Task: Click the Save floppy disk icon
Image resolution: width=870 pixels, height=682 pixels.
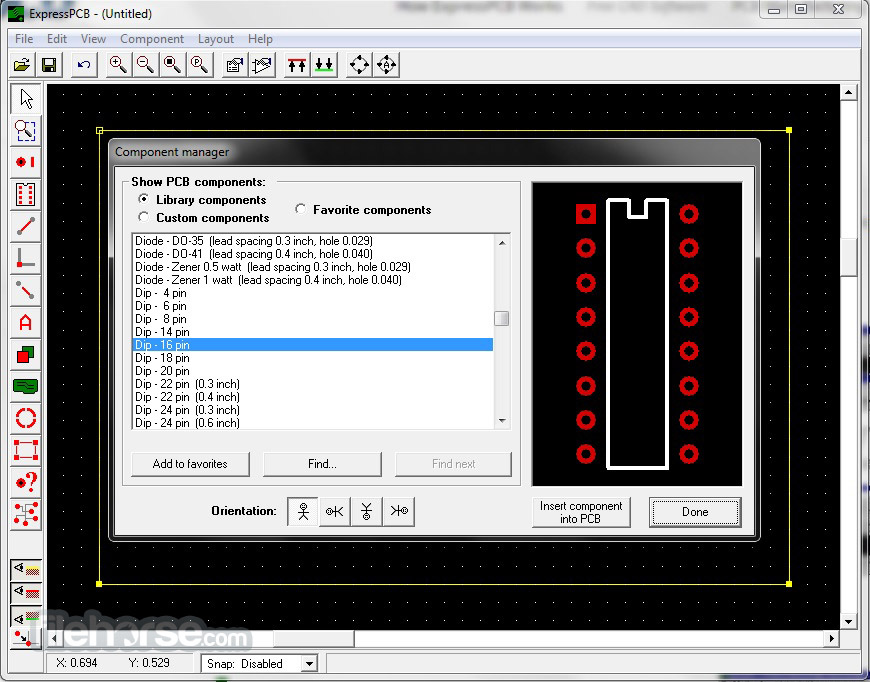Action: click(x=49, y=65)
